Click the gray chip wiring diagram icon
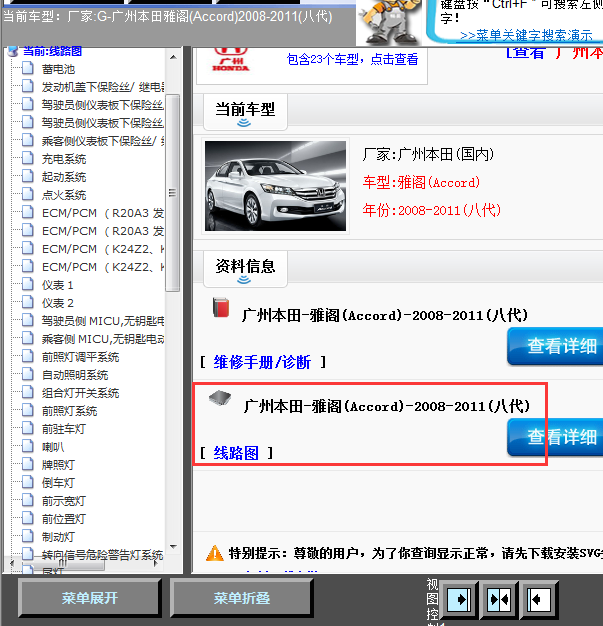The height and width of the screenshot is (626, 603). coord(220,398)
